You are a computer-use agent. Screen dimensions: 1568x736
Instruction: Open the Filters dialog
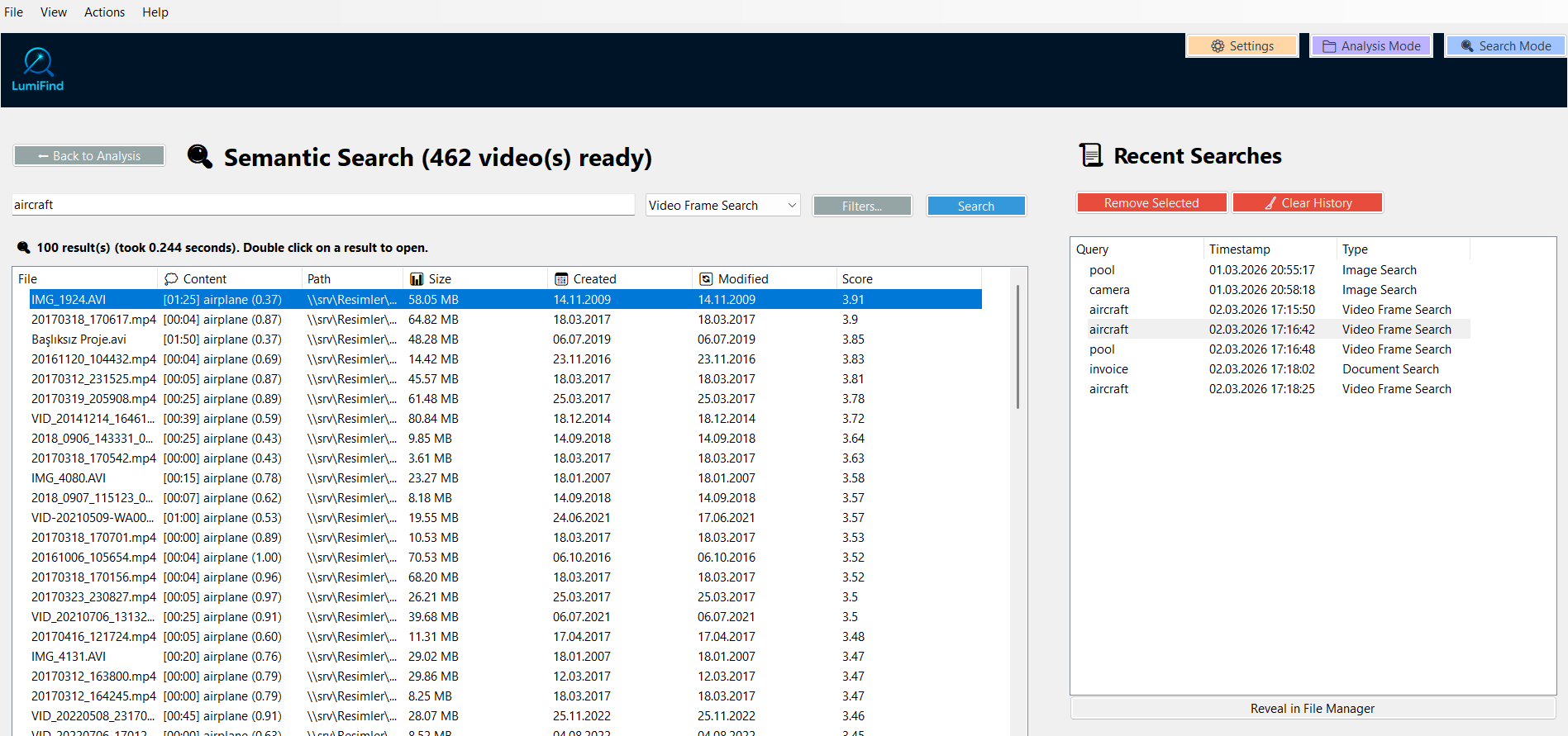862,207
